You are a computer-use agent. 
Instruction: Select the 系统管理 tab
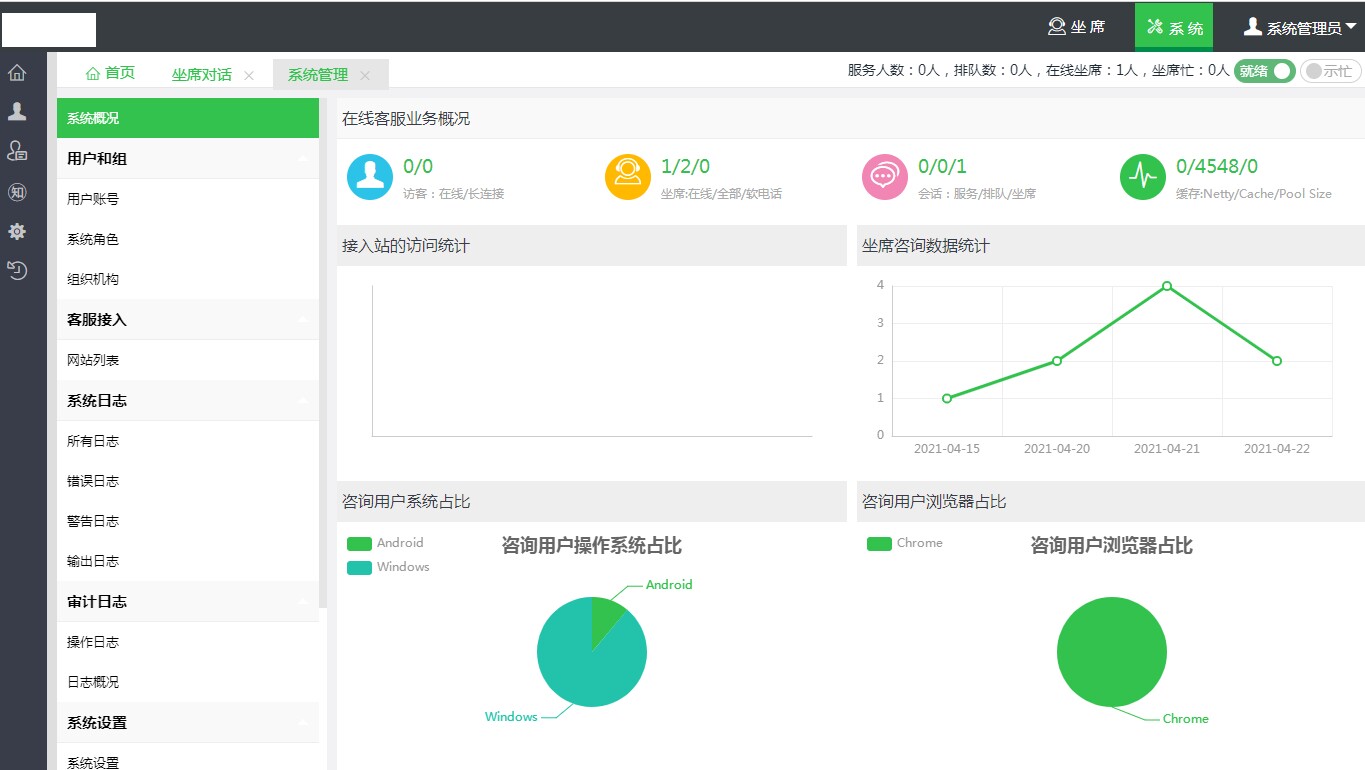318,74
